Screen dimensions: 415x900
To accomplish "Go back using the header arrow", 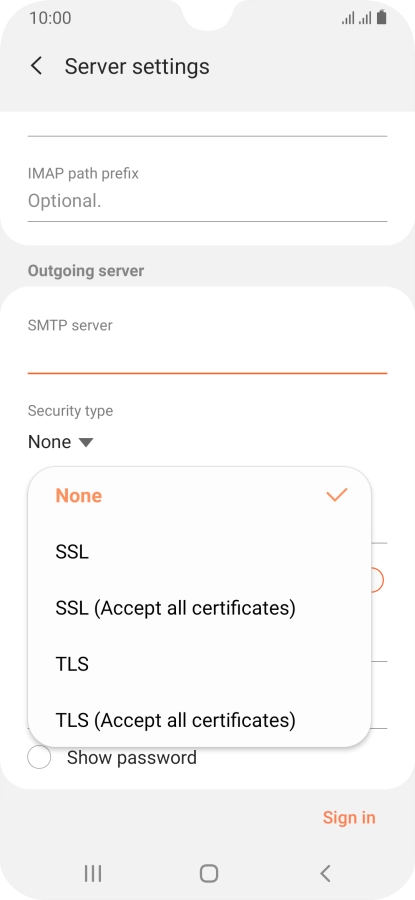I will (x=36, y=66).
